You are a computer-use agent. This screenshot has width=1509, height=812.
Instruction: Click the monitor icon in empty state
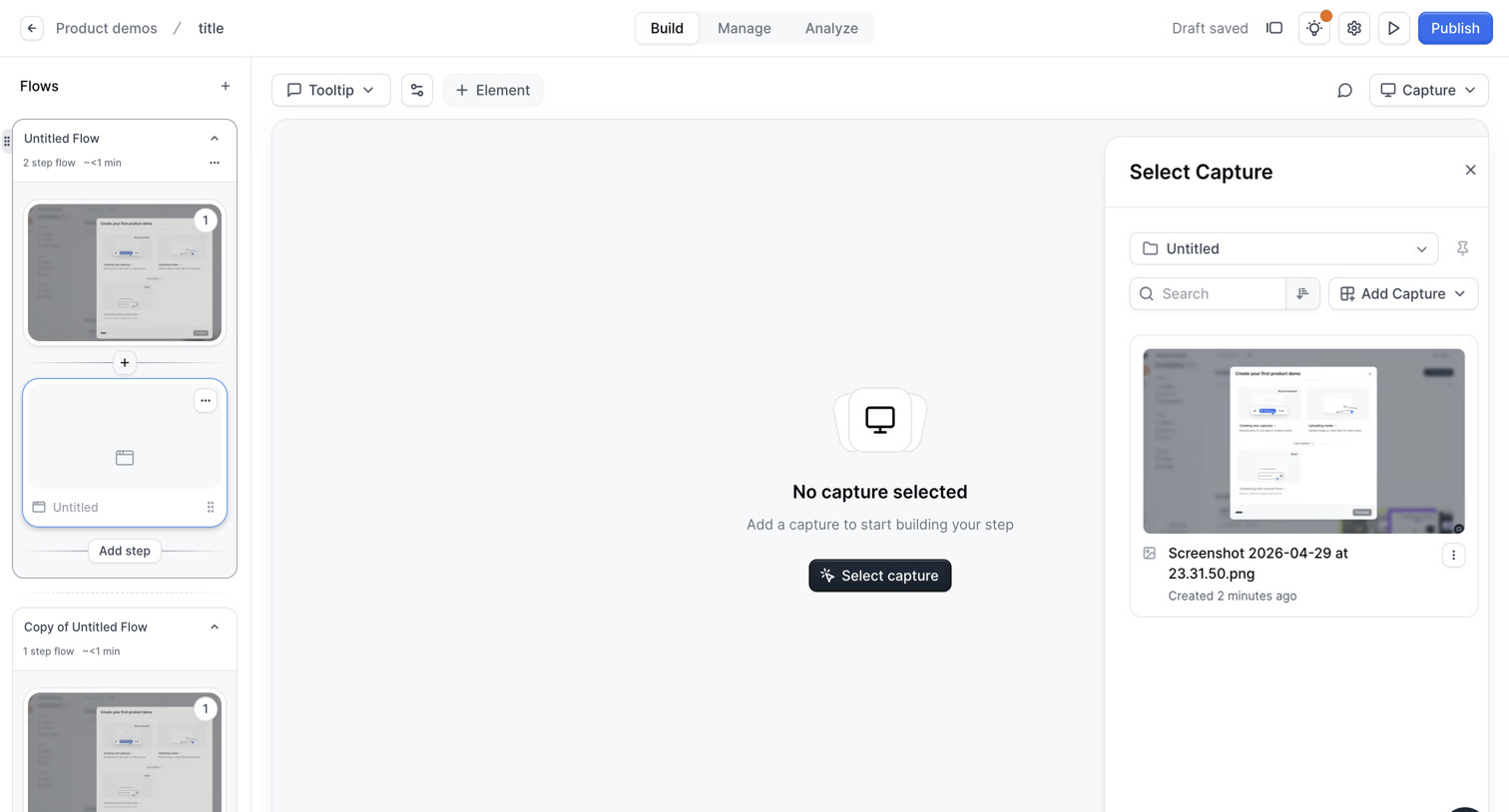tap(880, 420)
